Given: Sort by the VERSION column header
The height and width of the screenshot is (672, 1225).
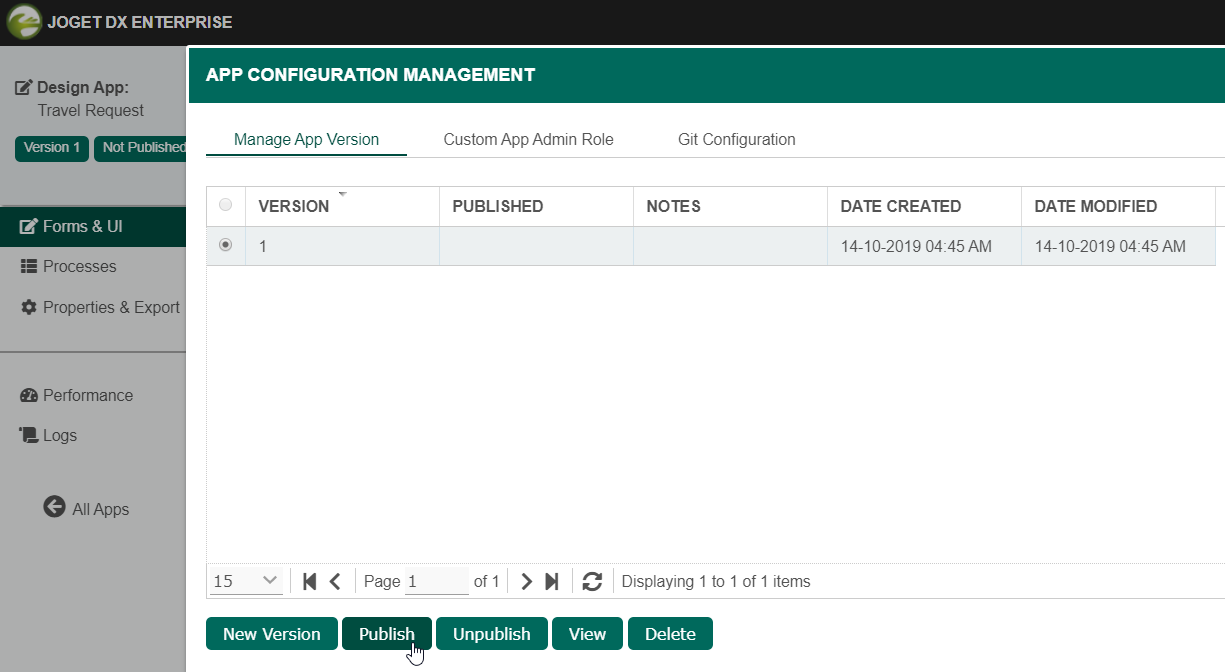Looking at the screenshot, I should coord(294,207).
